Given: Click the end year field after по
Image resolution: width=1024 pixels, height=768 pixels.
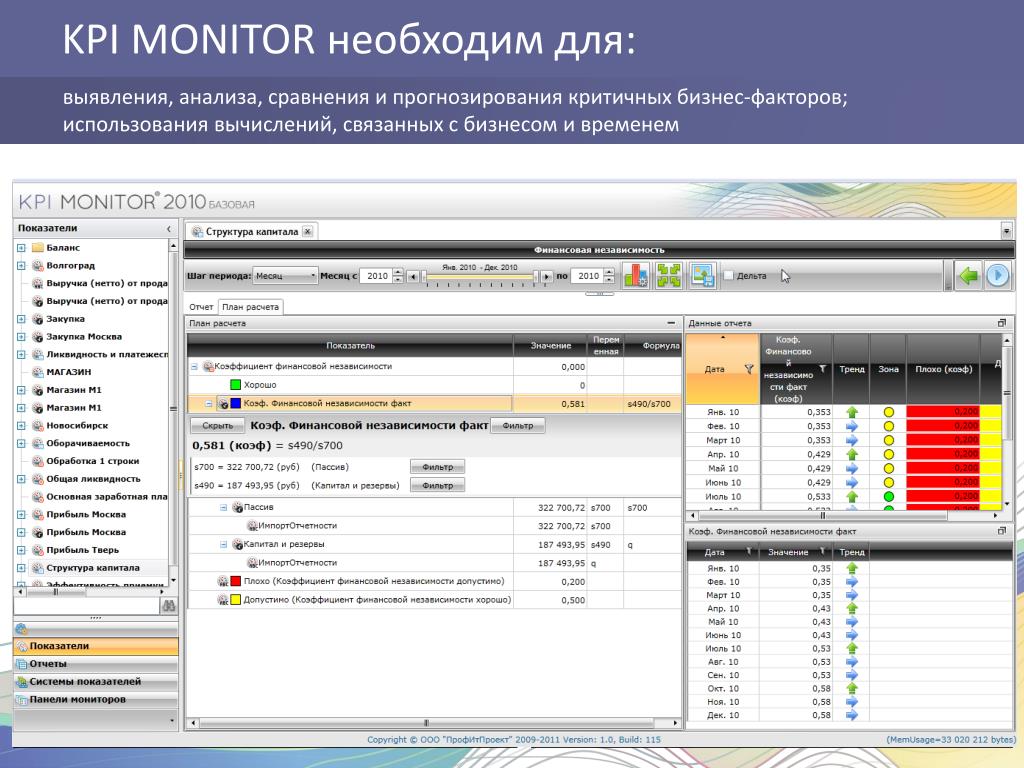Looking at the screenshot, I should pyautogui.click(x=588, y=276).
